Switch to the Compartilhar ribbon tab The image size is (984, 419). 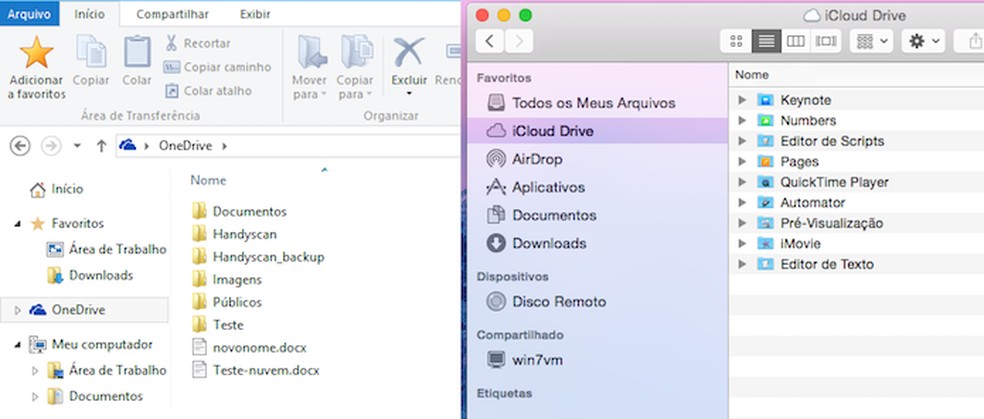point(173,14)
